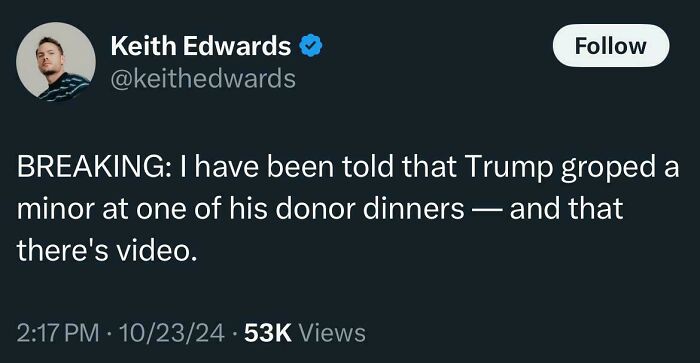This screenshot has height=363, width=700.
Task: Open Keith Edwards' profile picture
Action: 56,62
